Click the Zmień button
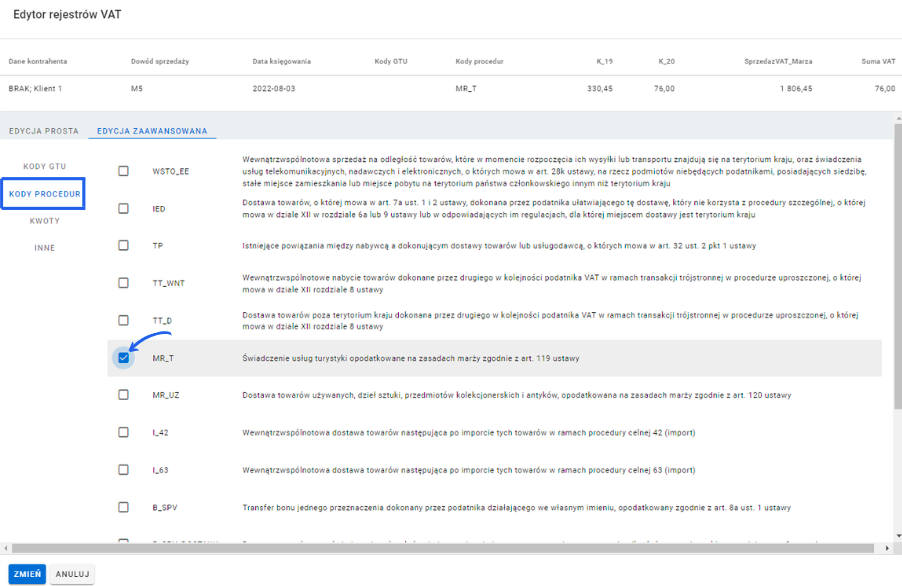Viewport: 902px width, 586px height. coord(27,574)
